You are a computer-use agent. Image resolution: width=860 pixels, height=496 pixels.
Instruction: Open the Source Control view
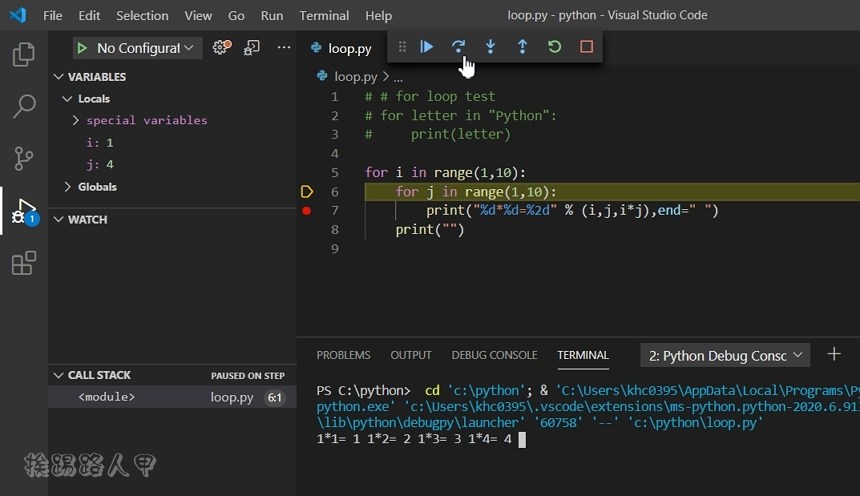23,158
